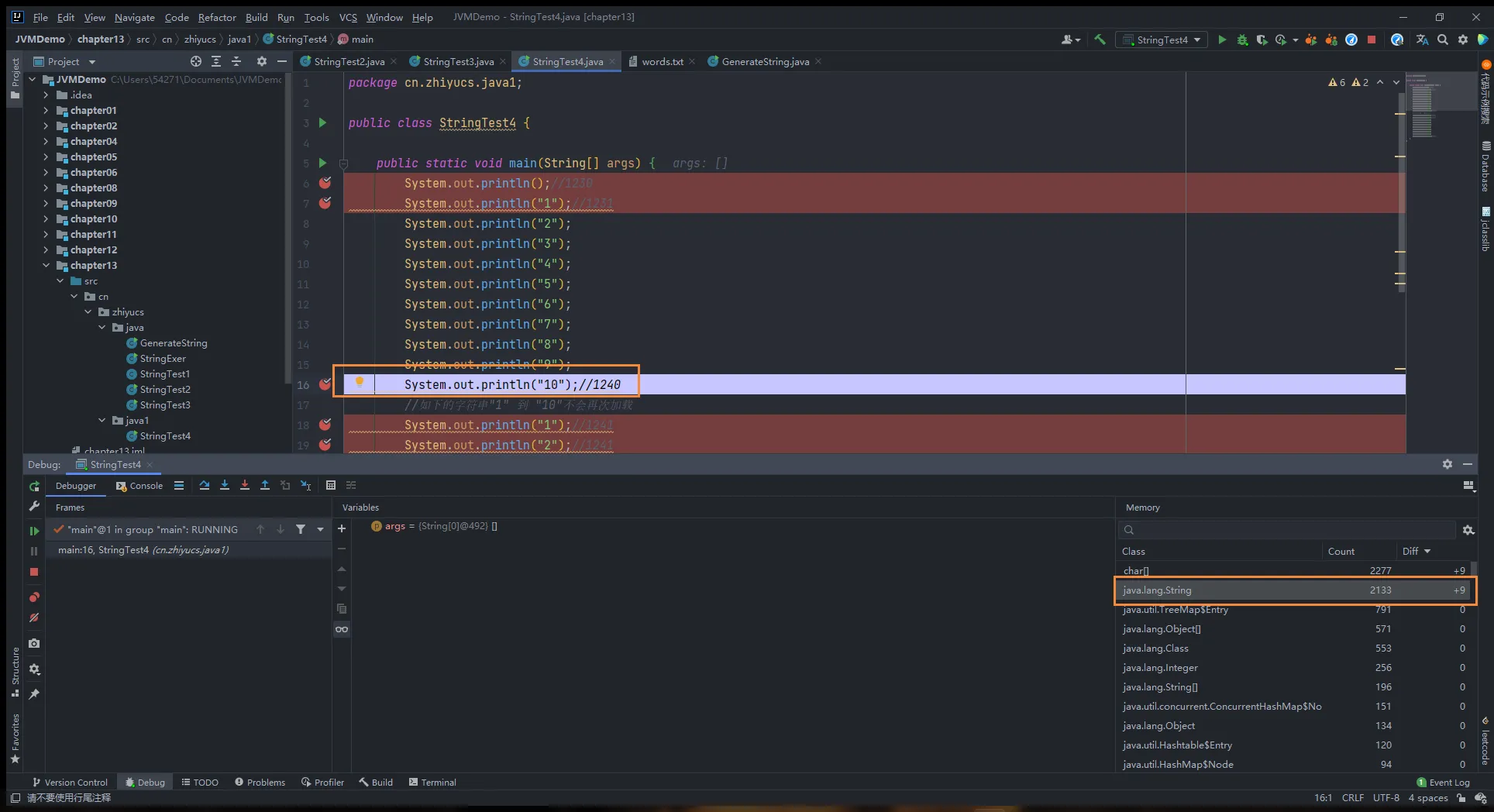Collapse the zhiyucs package
Viewport: 1494px width, 812px height.
[88, 311]
